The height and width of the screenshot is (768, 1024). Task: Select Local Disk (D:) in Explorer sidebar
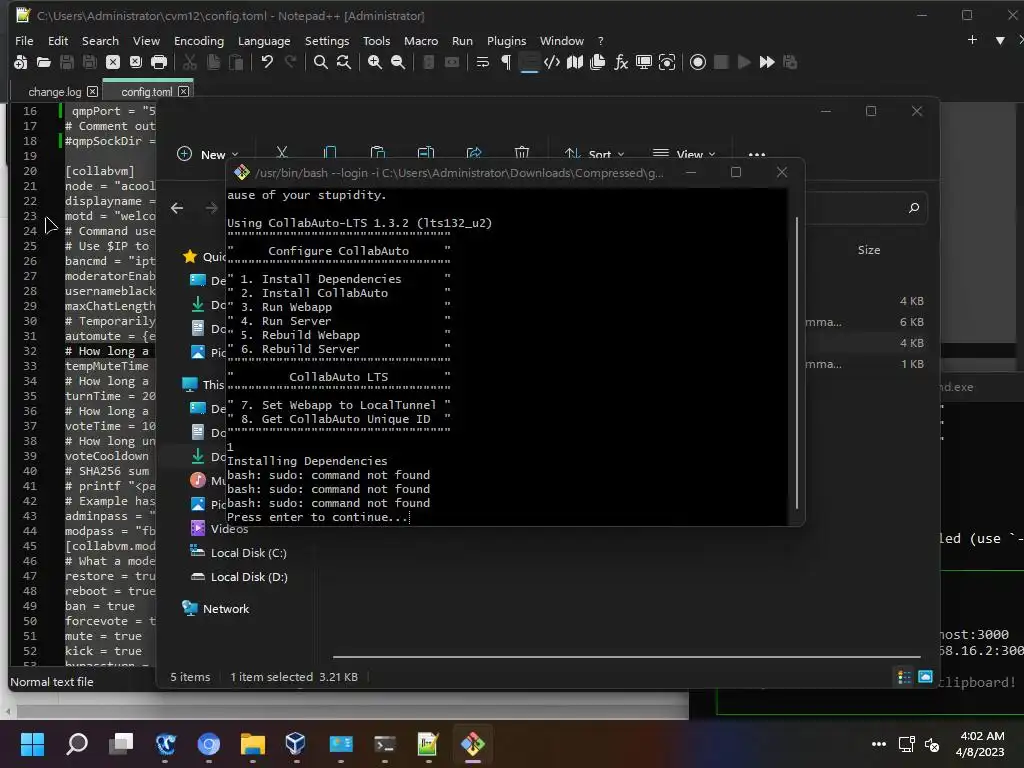tap(238, 577)
